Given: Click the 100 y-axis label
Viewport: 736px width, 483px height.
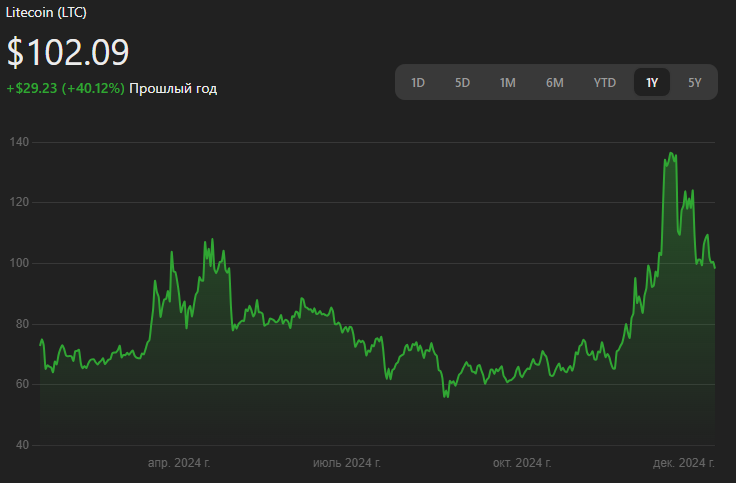Looking at the screenshot, I should pyautogui.click(x=19, y=263).
